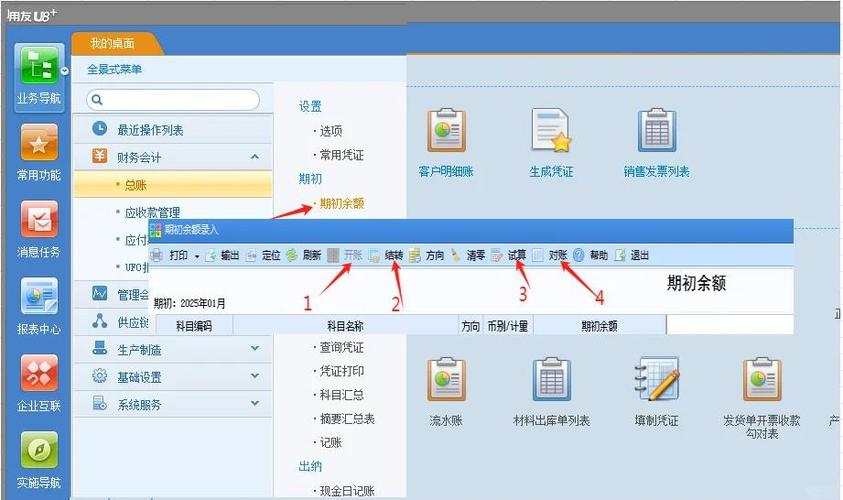
Task: Open 记账 menu link
Action: coord(330,442)
